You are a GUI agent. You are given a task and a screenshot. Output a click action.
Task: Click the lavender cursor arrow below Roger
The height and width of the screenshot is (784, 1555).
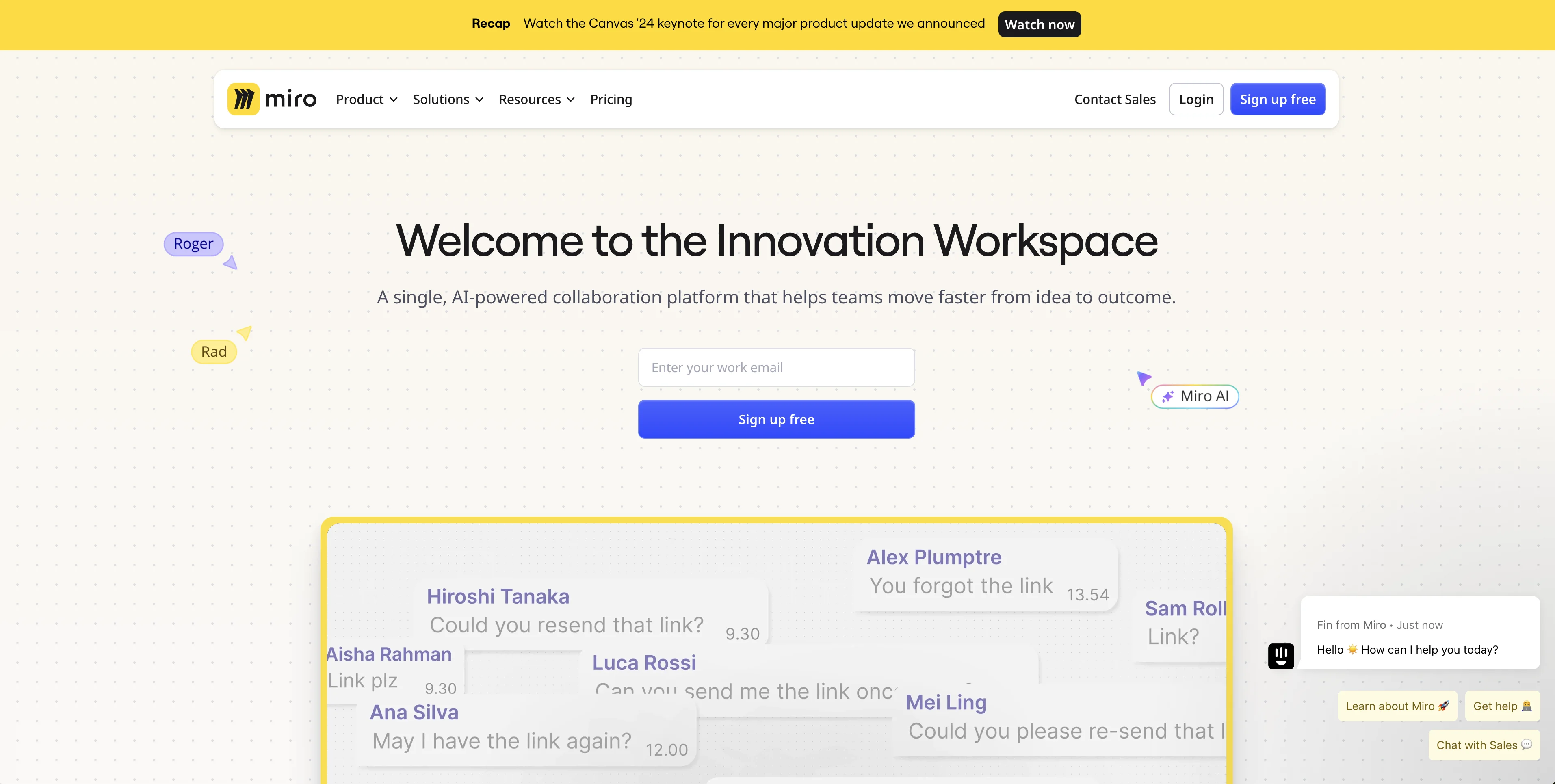click(231, 262)
